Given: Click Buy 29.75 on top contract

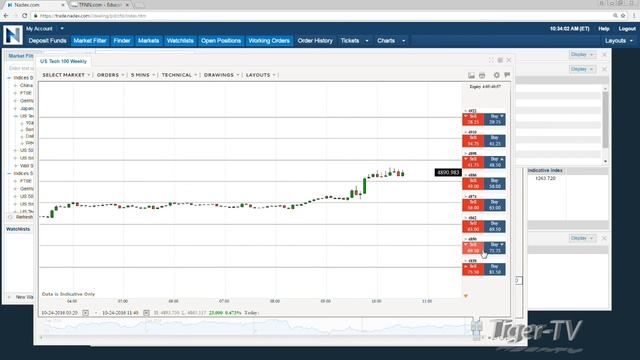Looking at the screenshot, I should point(495,120).
